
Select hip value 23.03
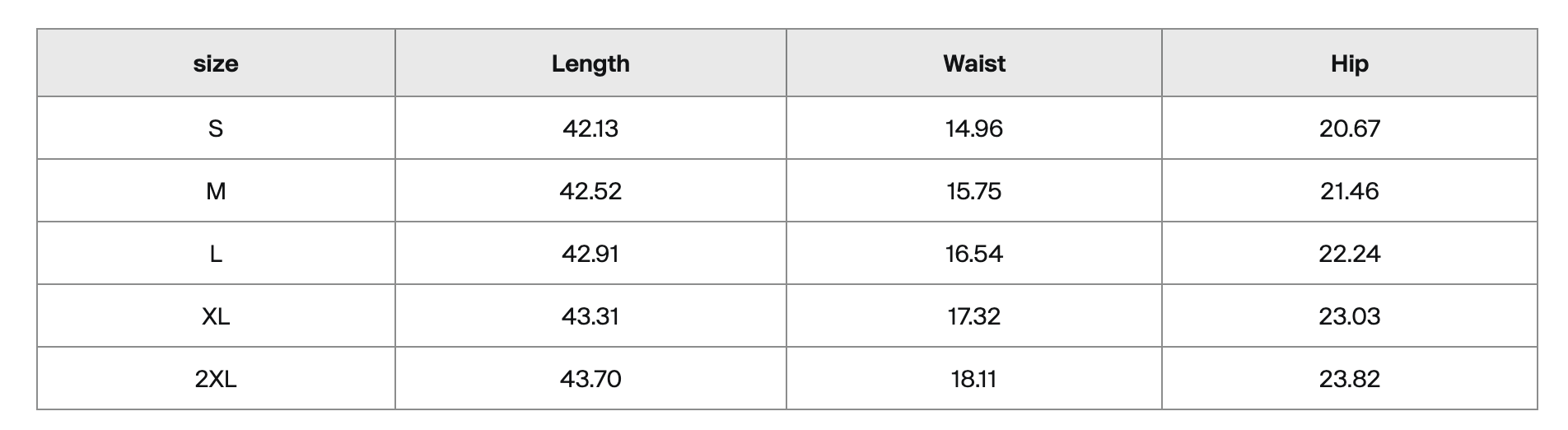click(x=1350, y=316)
